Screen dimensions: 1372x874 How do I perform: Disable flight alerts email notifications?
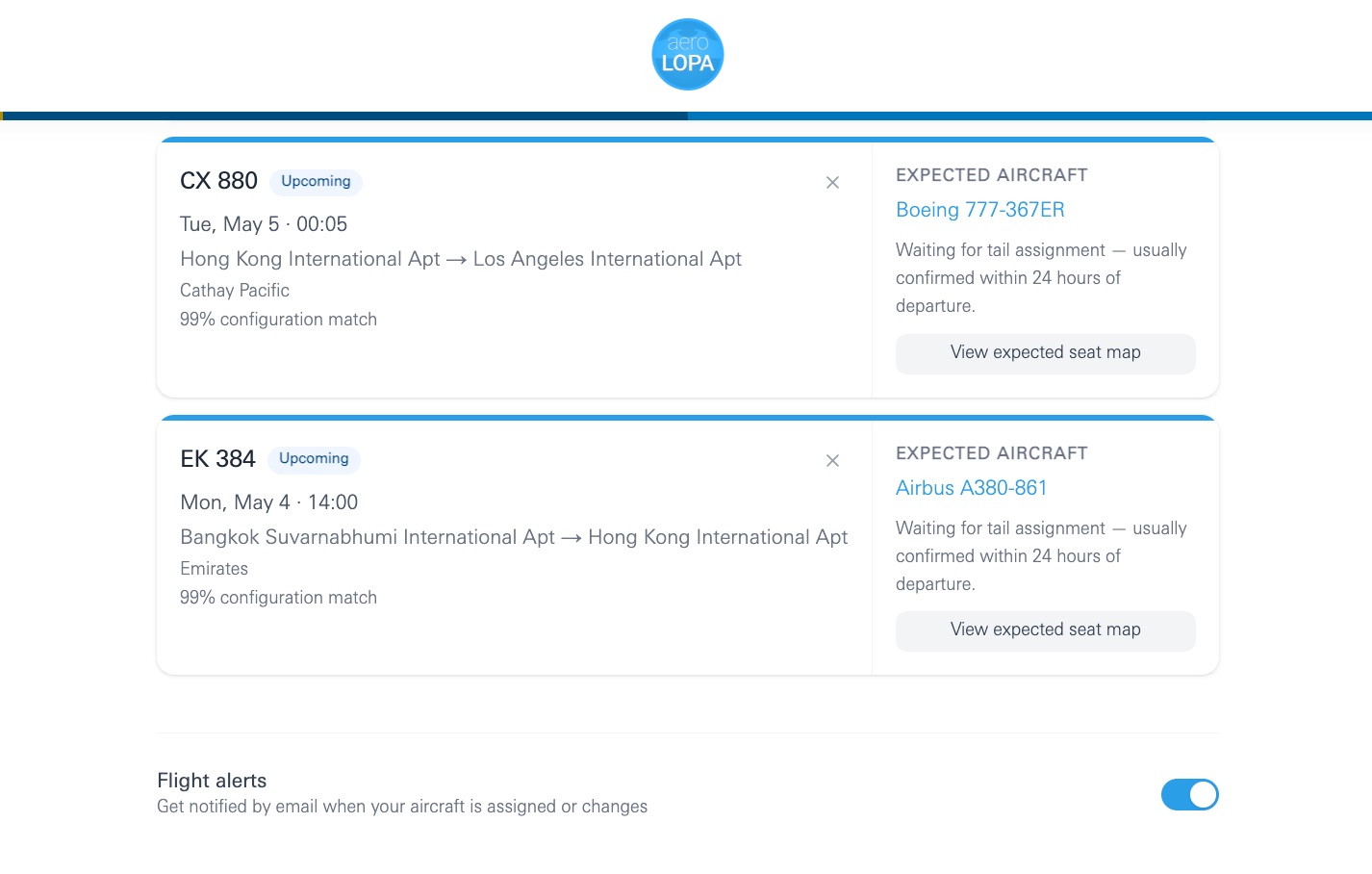(x=1189, y=795)
